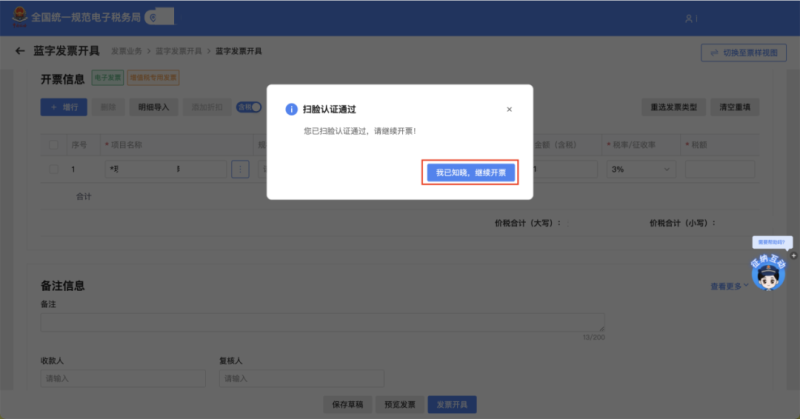This screenshot has width=800, height=419.
Task: Close the 扫脸认证通过 dialog with X
Action: coord(509,109)
